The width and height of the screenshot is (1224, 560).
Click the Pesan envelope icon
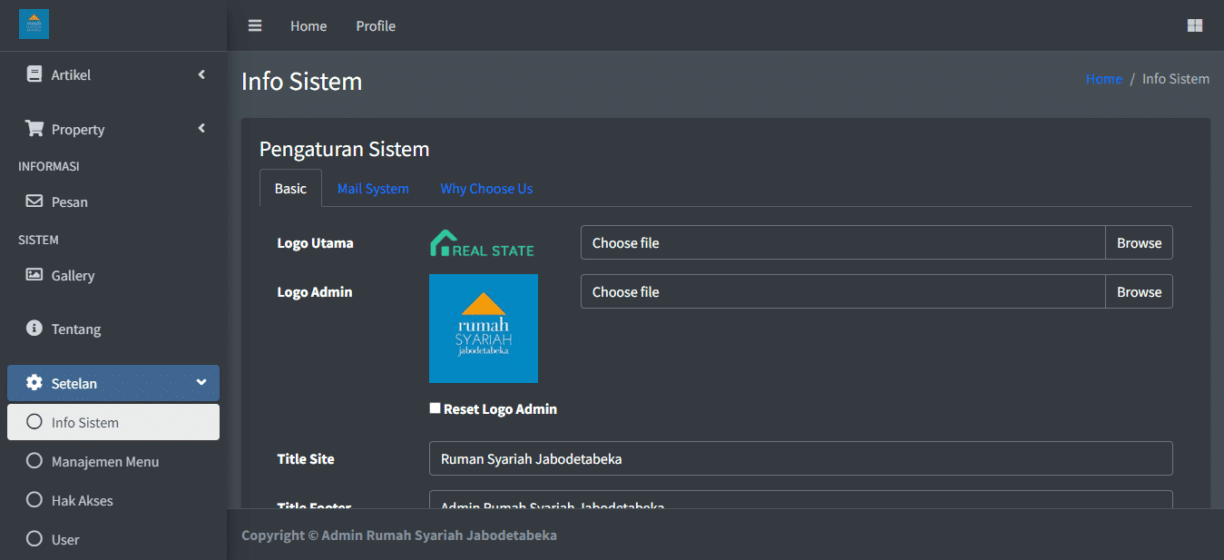click(x=34, y=201)
